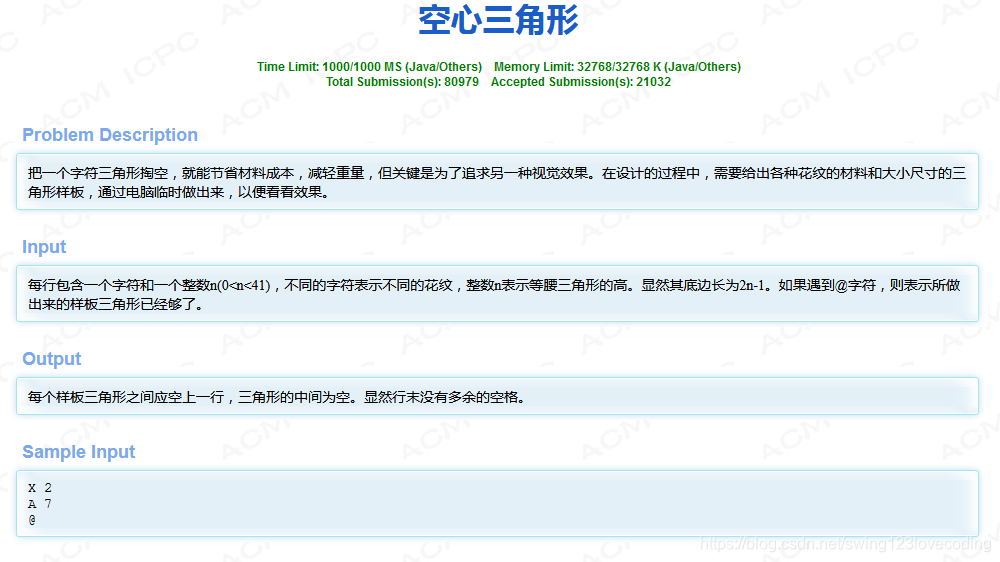
Task: Click the Input section heading
Action: [44, 247]
